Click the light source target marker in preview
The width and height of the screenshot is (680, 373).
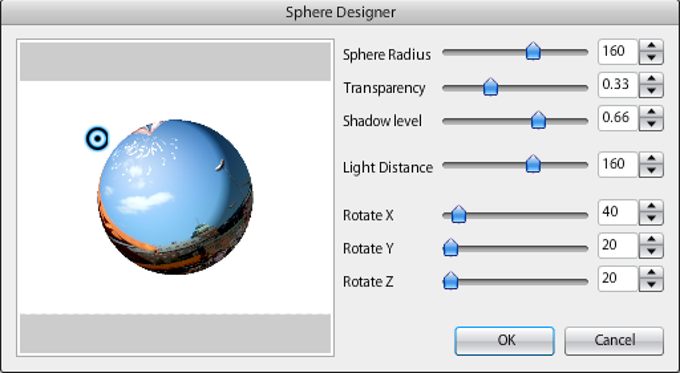(x=97, y=139)
